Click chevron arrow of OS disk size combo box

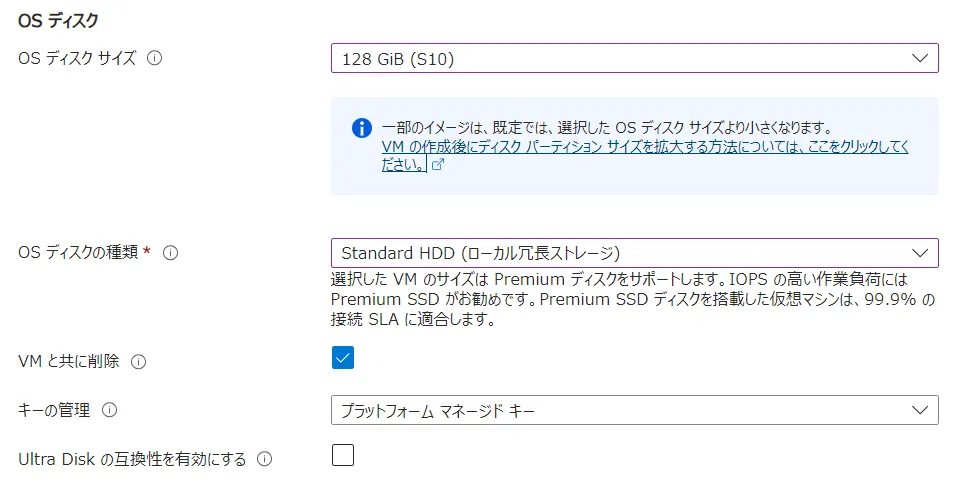[x=920, y=59]
